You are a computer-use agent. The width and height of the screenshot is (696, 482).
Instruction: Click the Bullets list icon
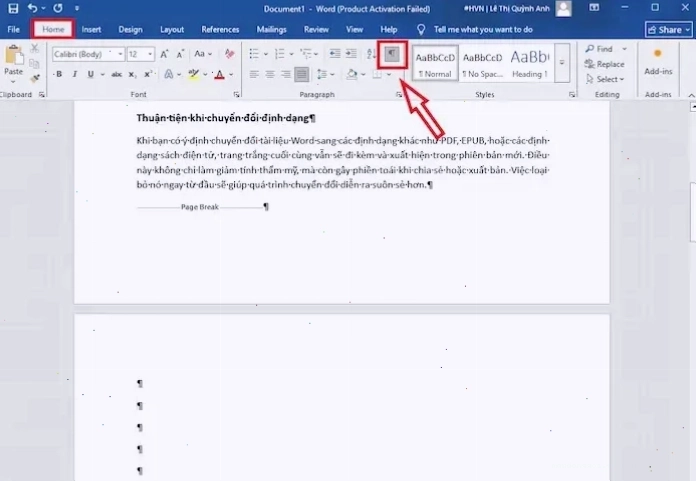254,54
